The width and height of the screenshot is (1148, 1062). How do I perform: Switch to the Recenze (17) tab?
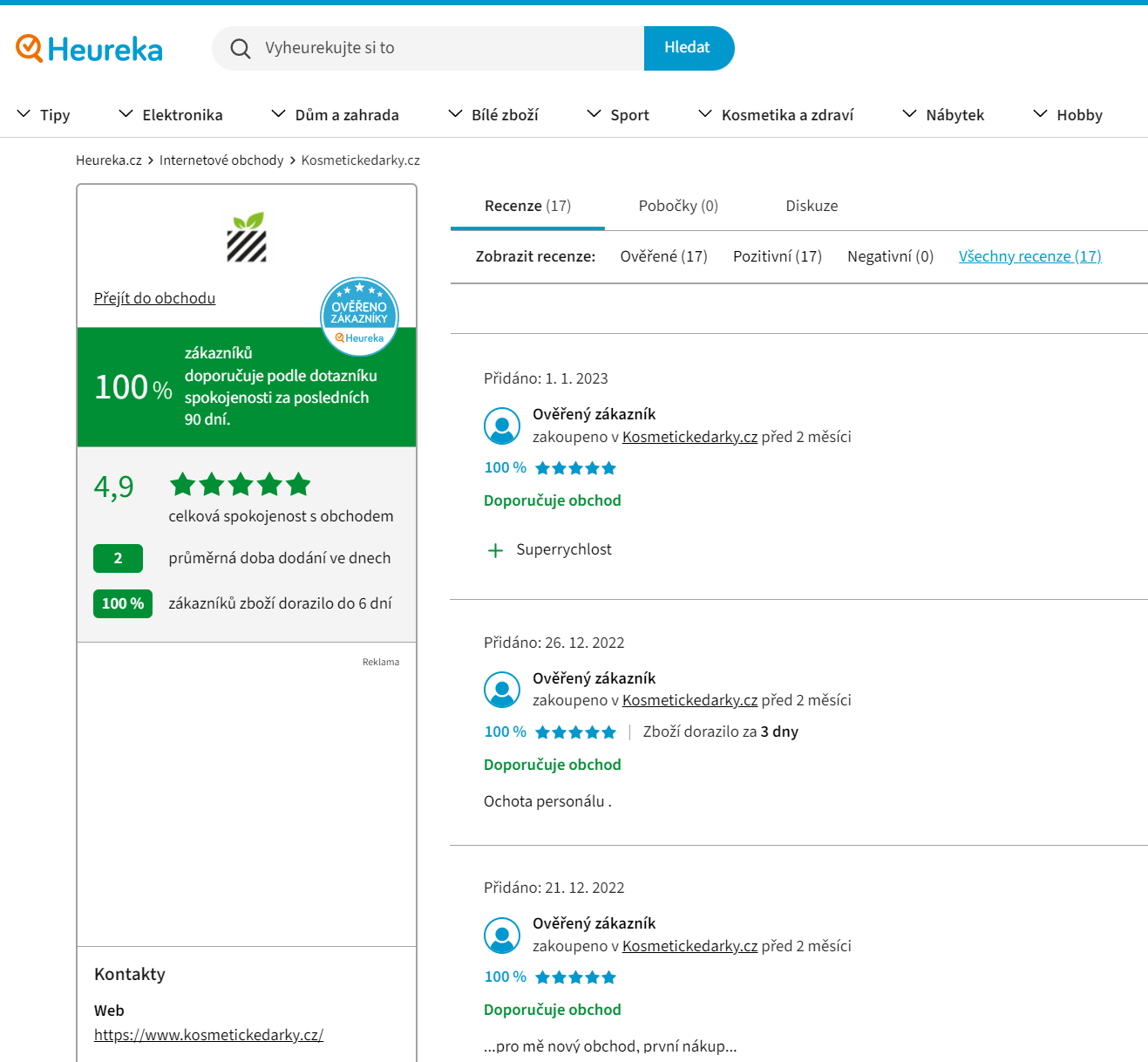click(x=527, y=206)
